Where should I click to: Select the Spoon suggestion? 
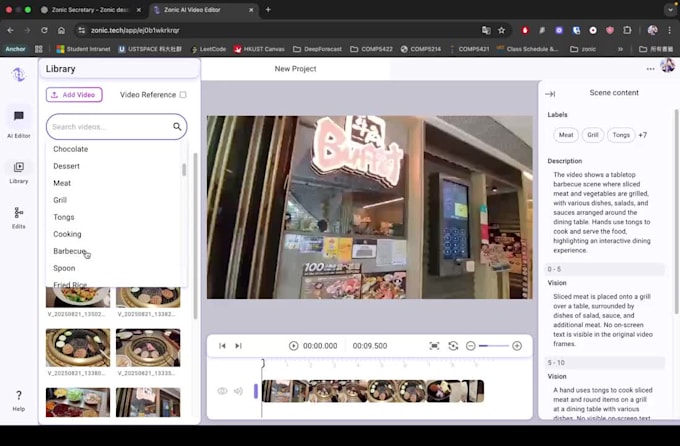pyautogui.click(x=64, y=268)
